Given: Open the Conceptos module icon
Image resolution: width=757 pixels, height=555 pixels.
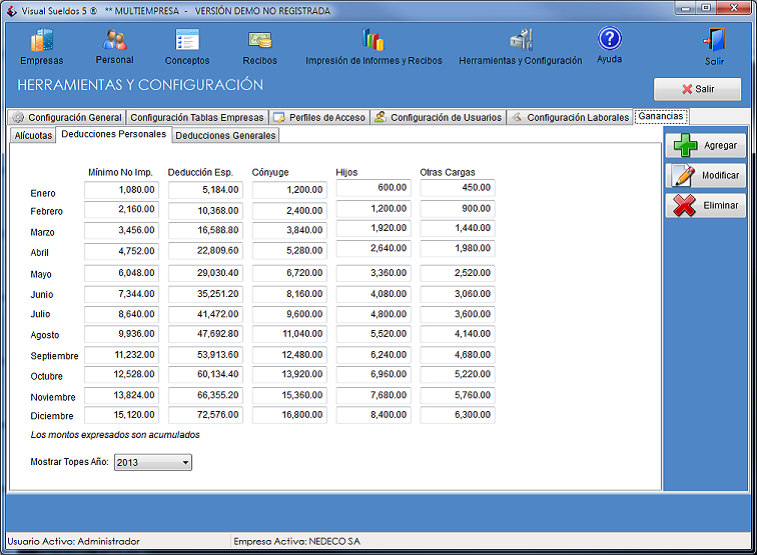Looking at the screenshot, I should pyautogui.click(x=187, y=40).
